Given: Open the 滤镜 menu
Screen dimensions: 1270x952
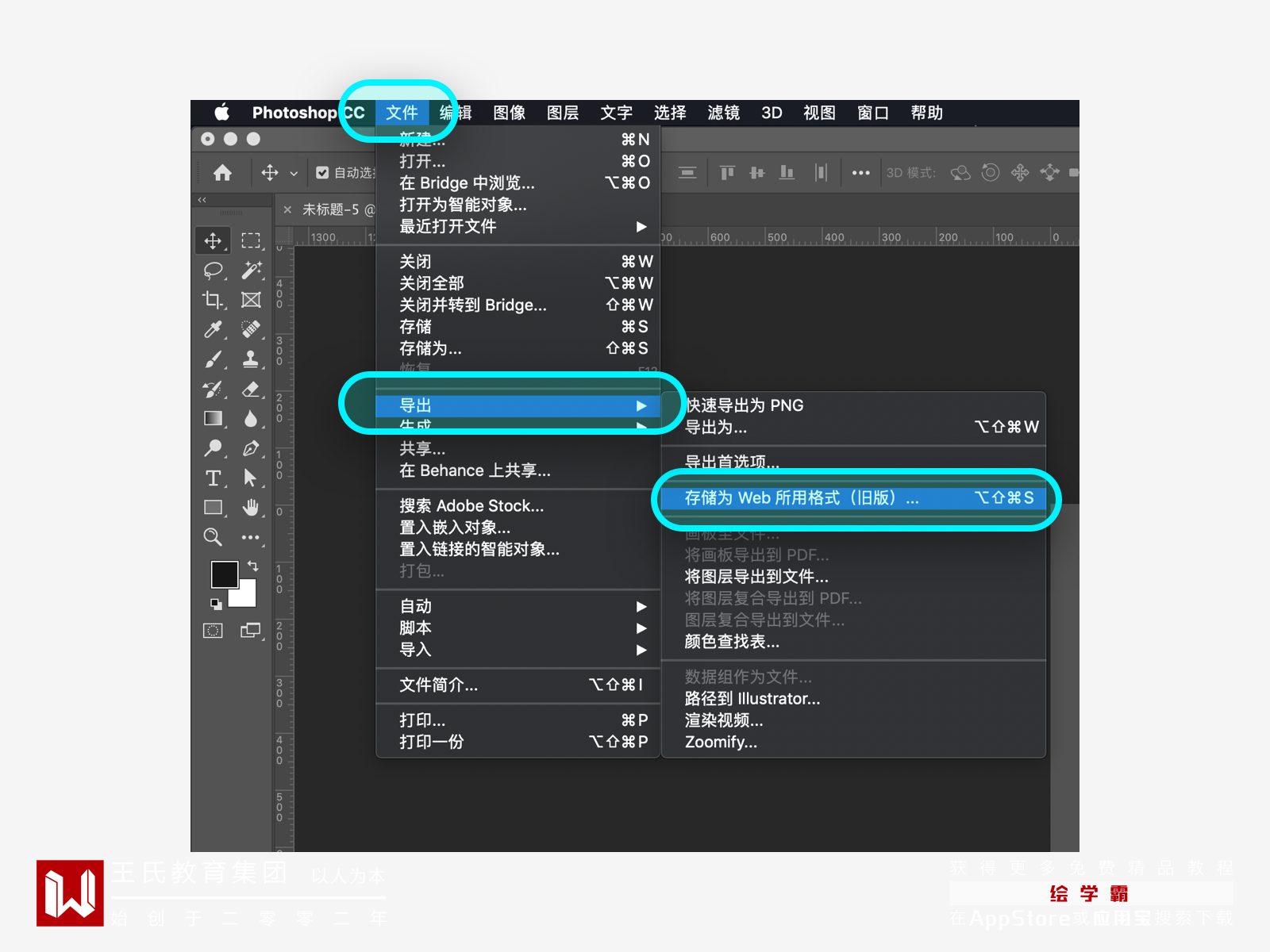Looking at the screenshot, I should tap(724, 113).
